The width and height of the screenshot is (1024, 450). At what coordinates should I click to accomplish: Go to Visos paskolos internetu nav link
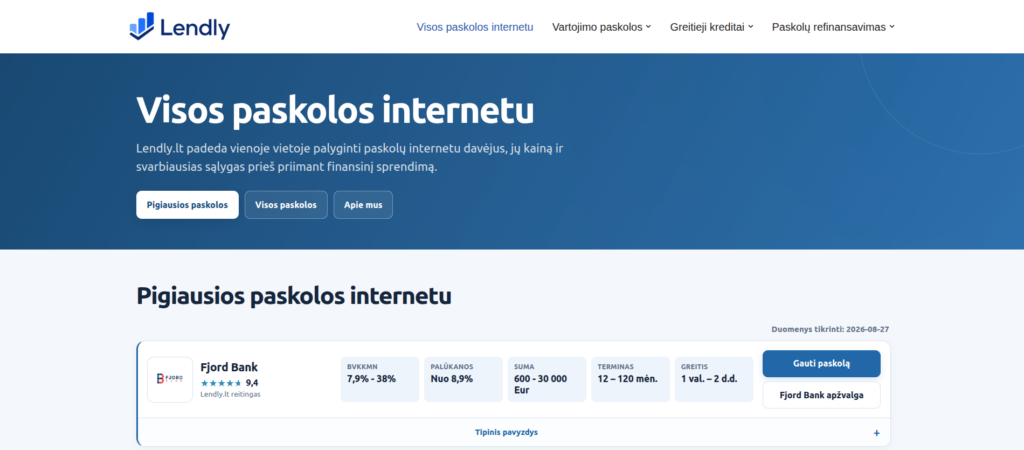tap(475, 27)
